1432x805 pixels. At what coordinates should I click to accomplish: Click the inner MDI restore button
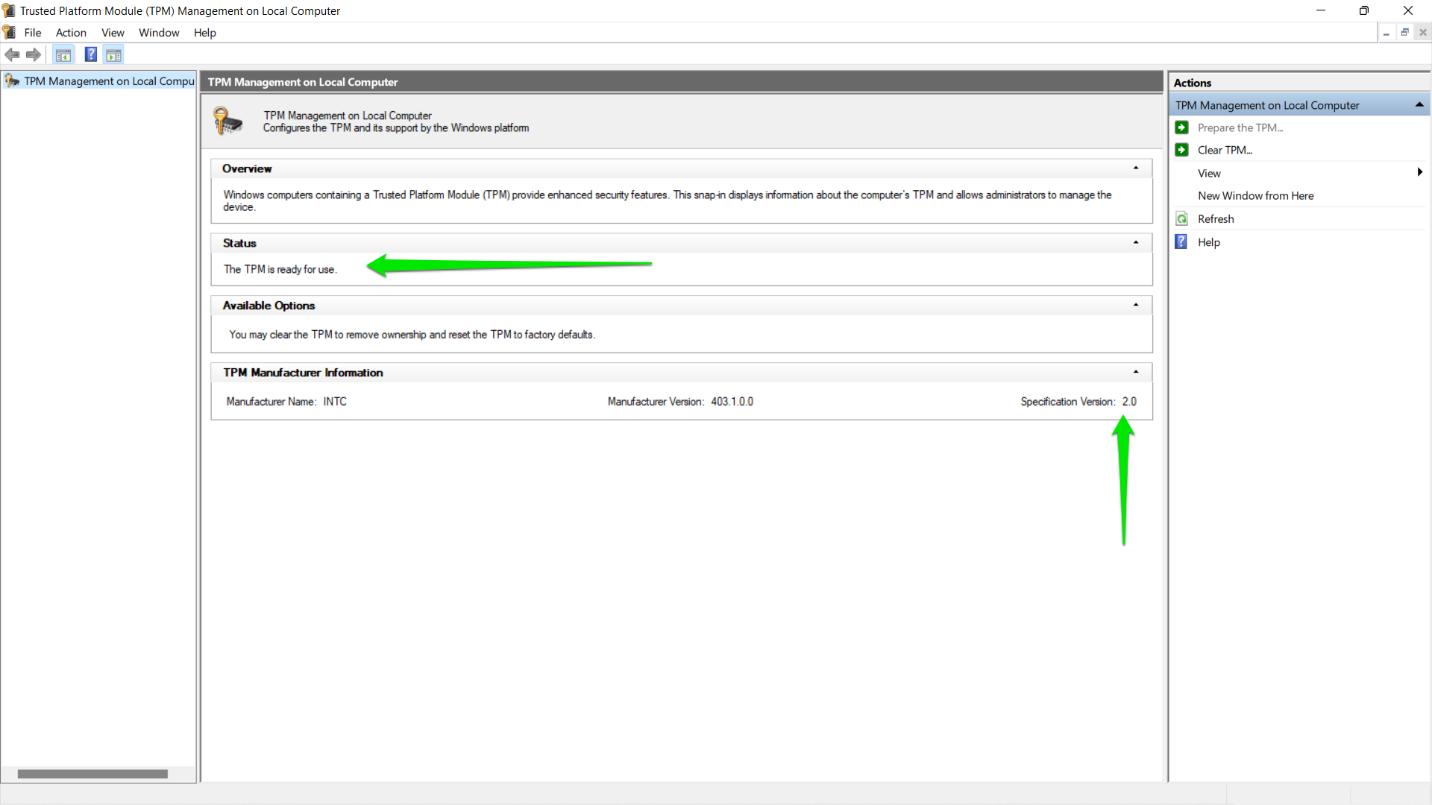point(1404,32)
